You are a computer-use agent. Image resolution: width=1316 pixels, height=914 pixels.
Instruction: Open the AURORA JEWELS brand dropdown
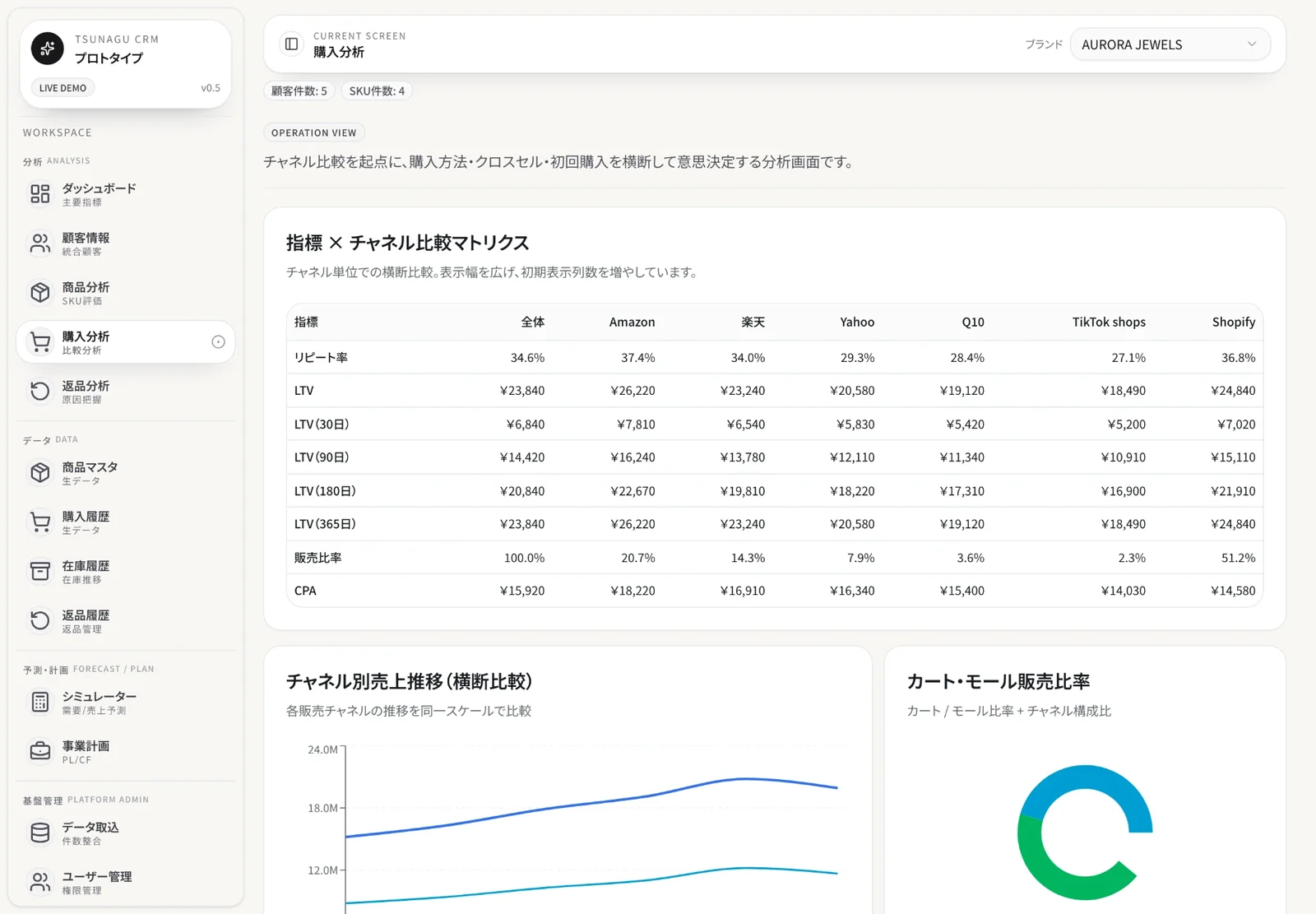tap(1170, 44)
